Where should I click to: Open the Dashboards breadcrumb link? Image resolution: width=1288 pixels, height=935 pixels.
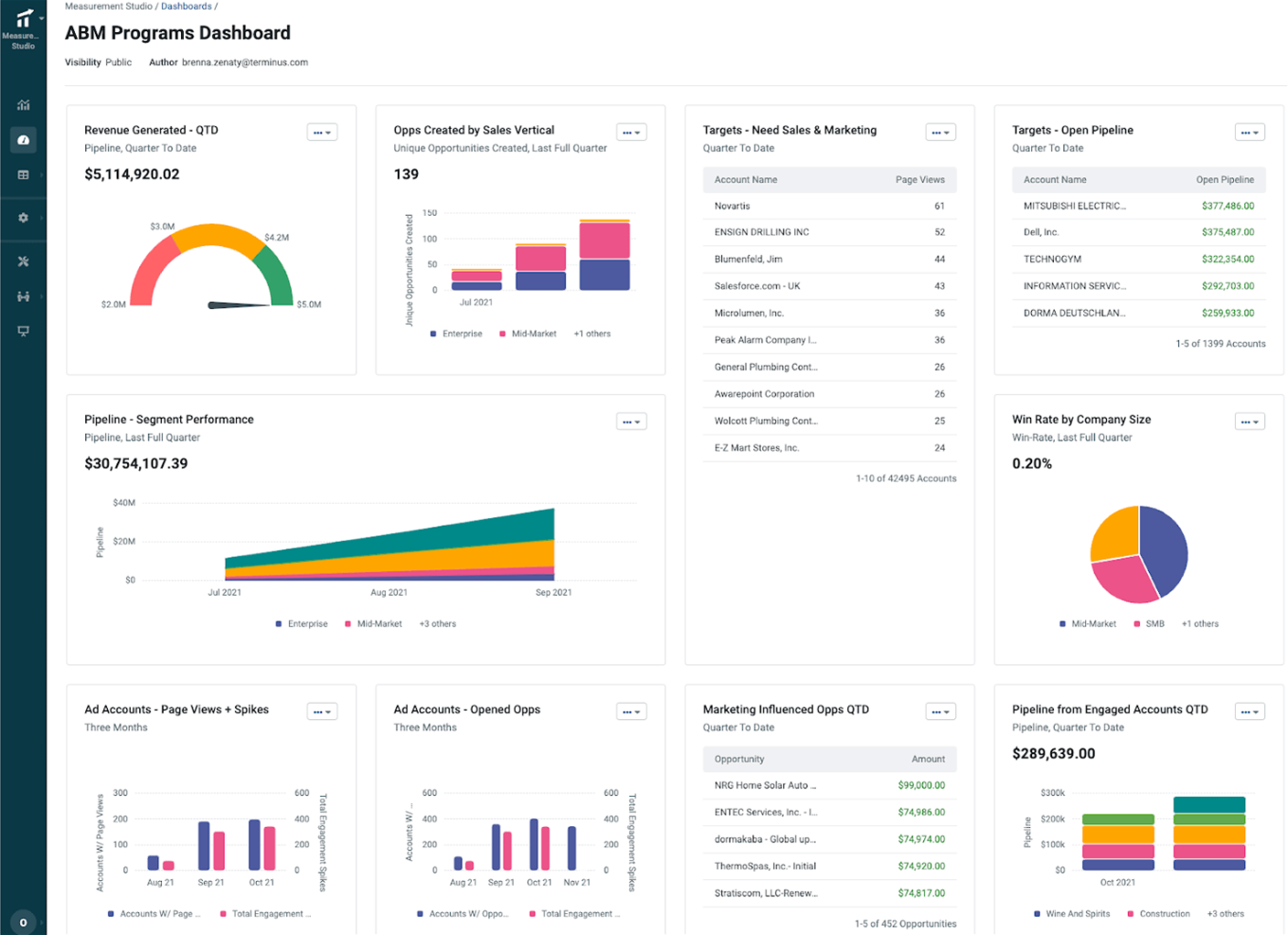coord(187,7)
